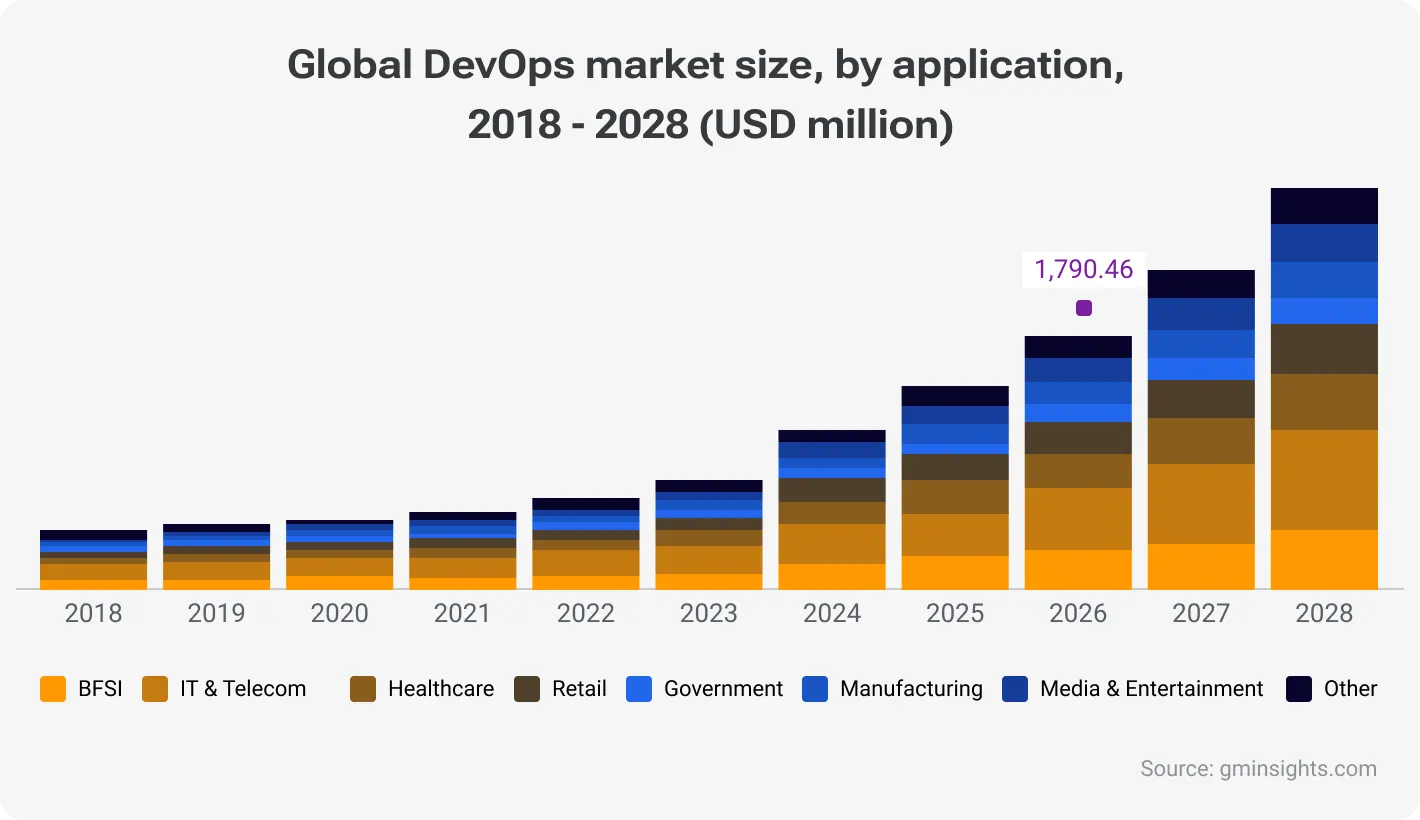Select the Government legend marker
1420x820 pixels.
click(x=638, y=689)
